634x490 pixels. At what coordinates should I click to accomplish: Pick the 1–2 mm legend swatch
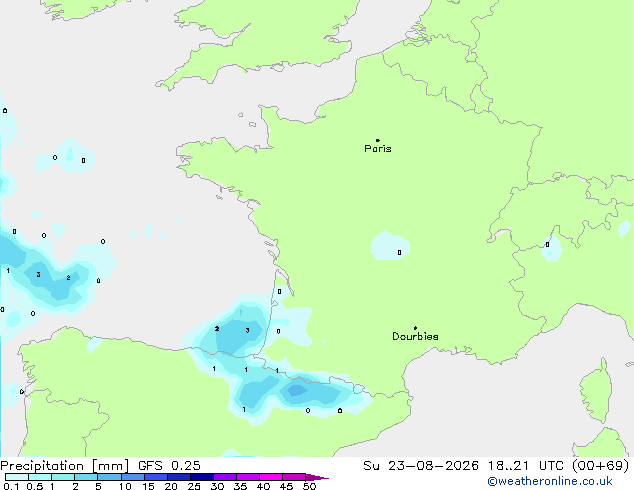pyautogui.click(x=63, y=477)
